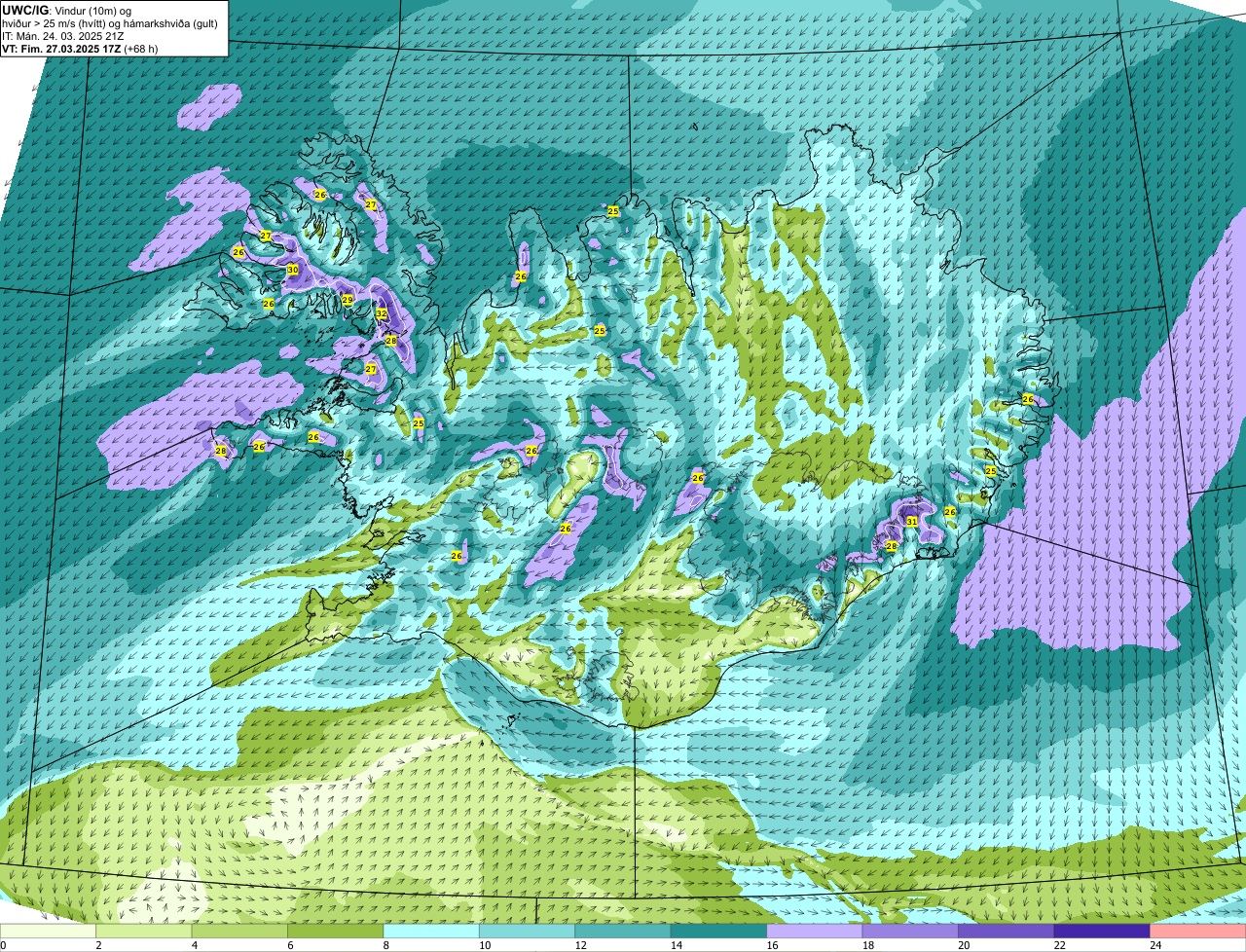Click the yellow '31' gust marker
Viewport: 1246px width, 952px height.
click(911, 522)
